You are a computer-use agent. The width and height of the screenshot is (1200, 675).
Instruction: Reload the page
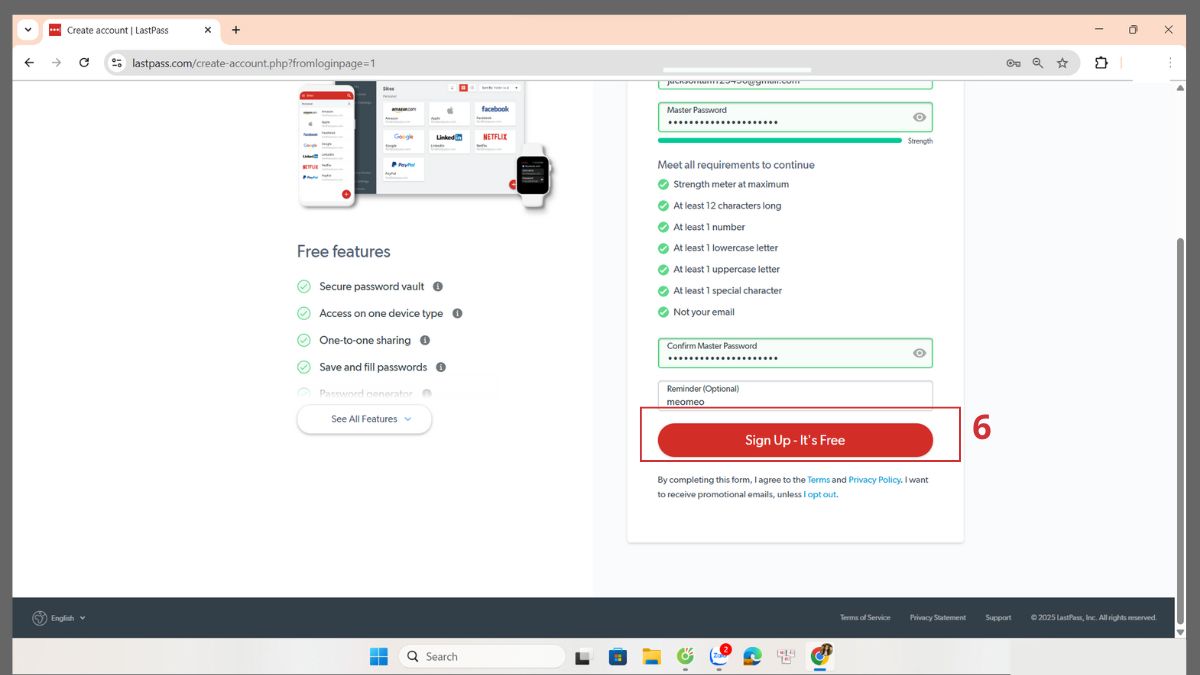click(84, 62)
